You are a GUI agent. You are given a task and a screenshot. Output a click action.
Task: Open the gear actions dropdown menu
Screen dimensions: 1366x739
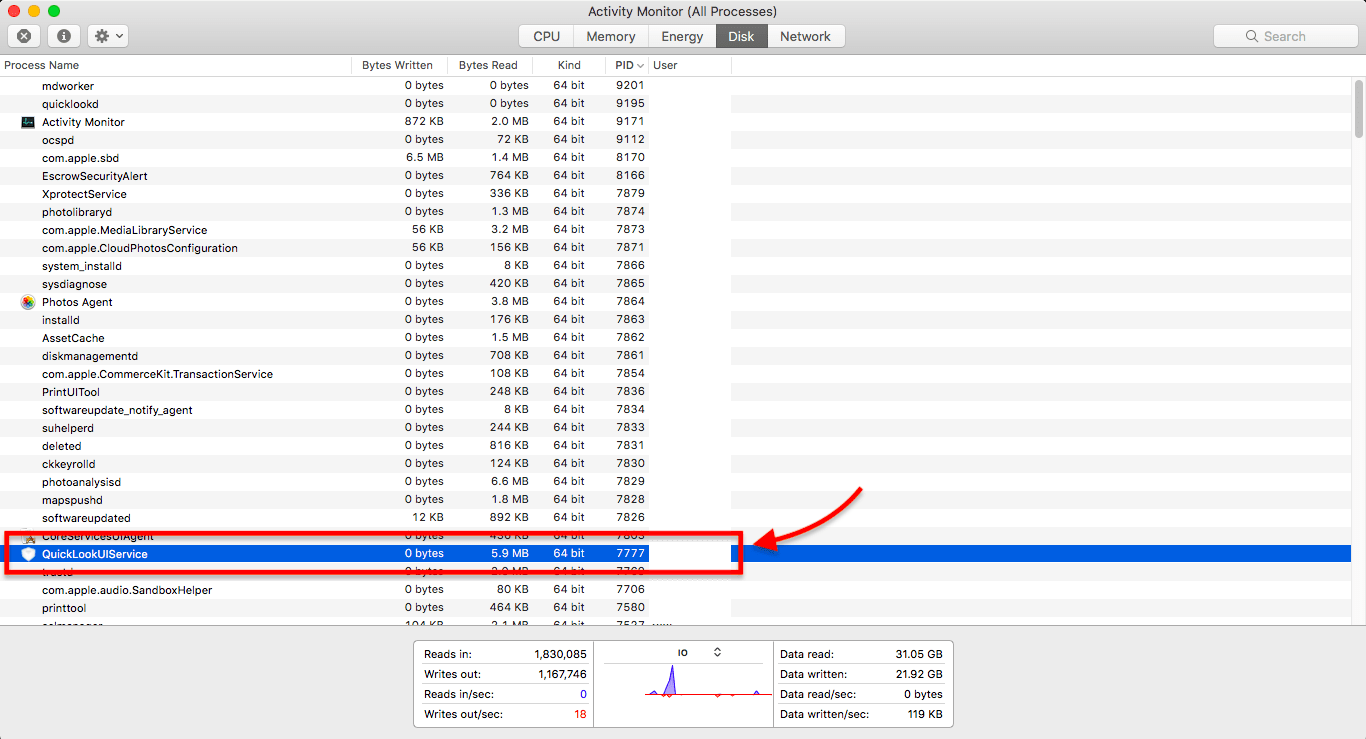point(107,36)
